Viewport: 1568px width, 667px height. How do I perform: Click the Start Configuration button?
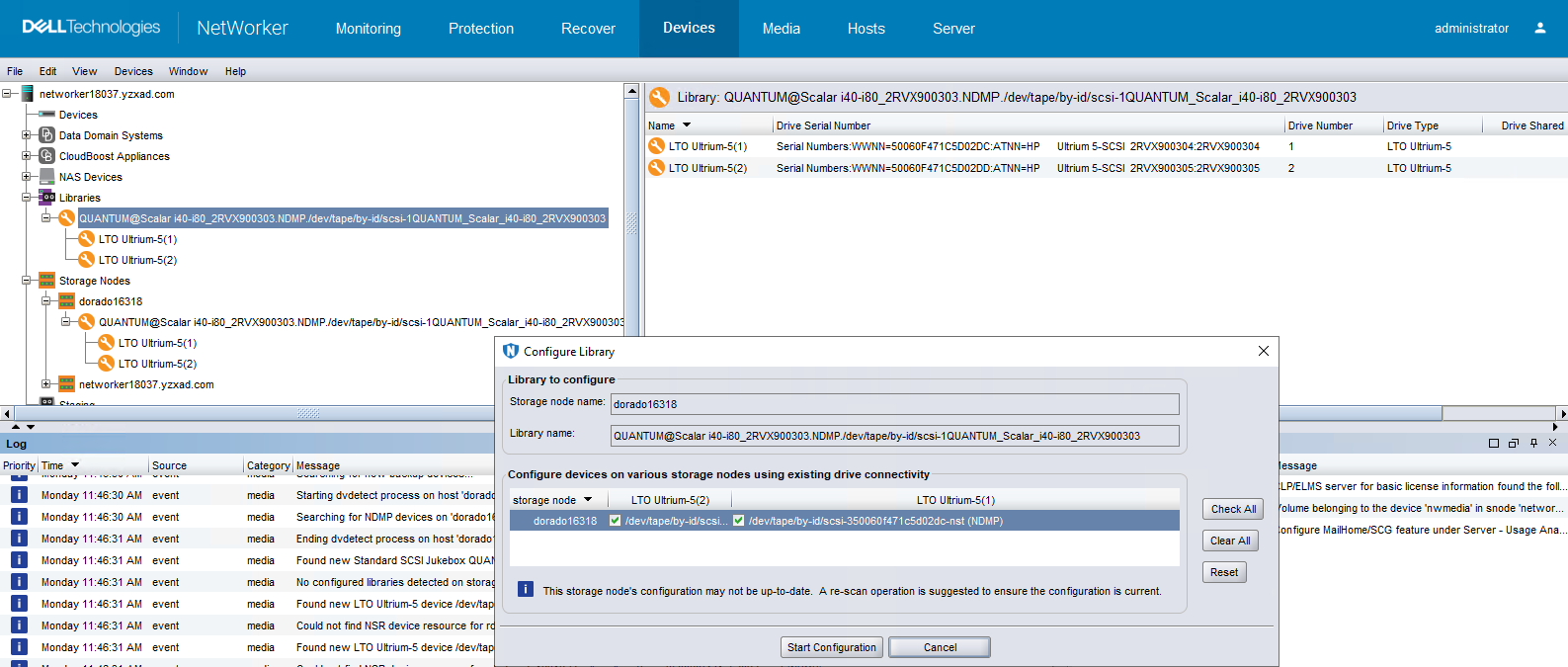coord(832,647)
